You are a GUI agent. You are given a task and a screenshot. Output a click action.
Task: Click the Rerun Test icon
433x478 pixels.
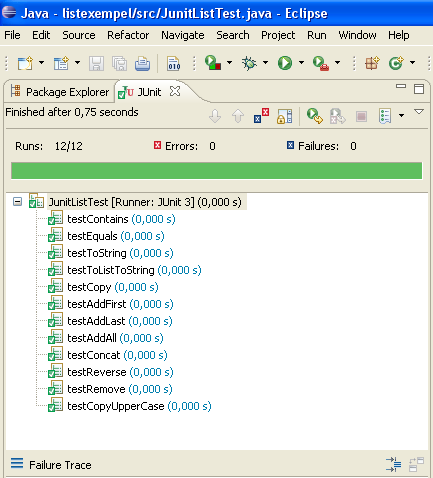pyautogui.click(x=315, y=116)
